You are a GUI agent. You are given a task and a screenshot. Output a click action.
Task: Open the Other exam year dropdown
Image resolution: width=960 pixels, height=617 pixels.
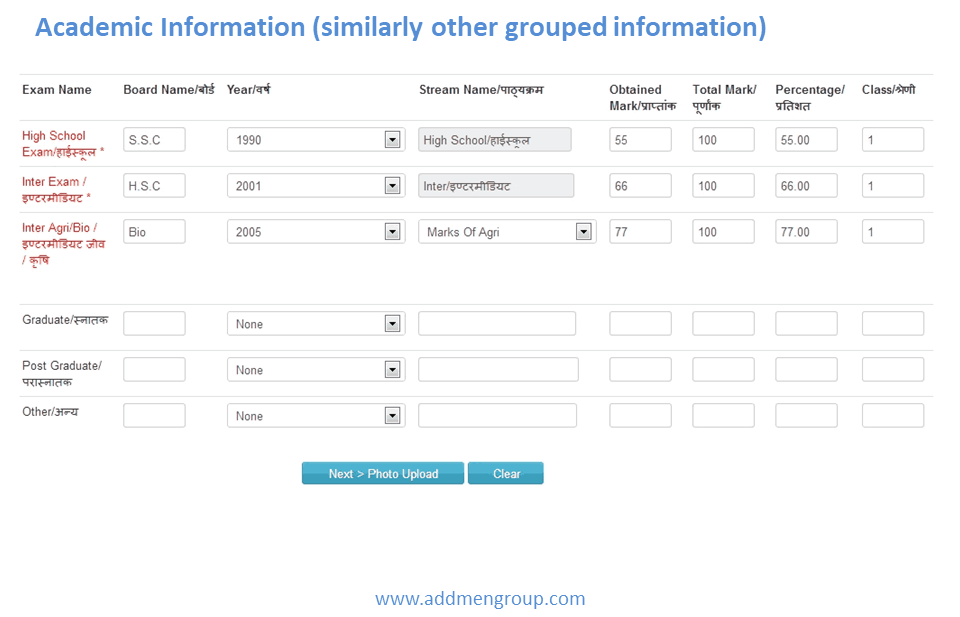315,416
